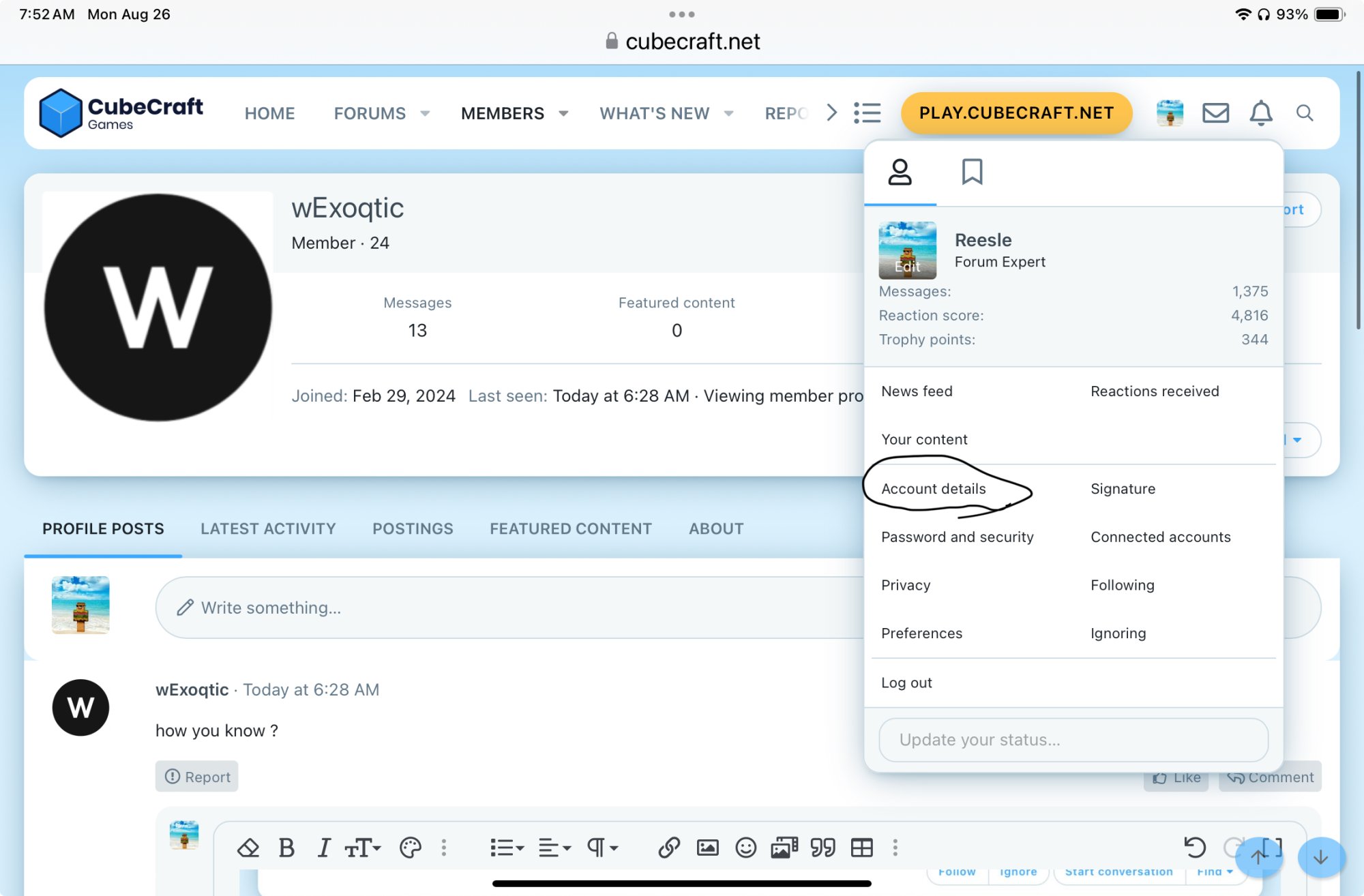
Task: Open the envelope conversations icon
Action: pyautogui.click(x=1215, y=113)
